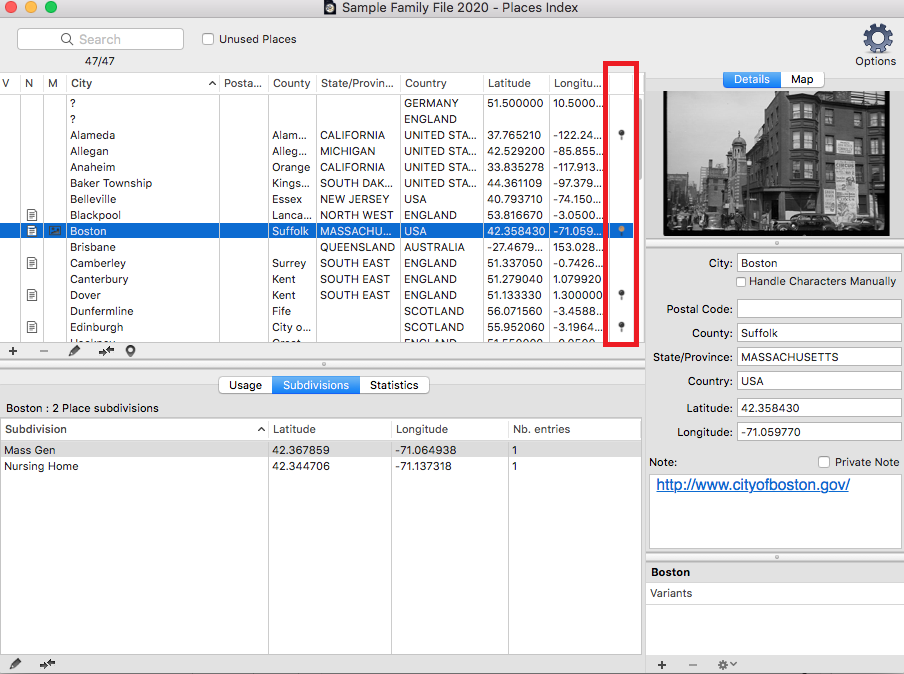The image size is (904, 674).
Task: Sort by Postal code column header
Action: point(243,83)
